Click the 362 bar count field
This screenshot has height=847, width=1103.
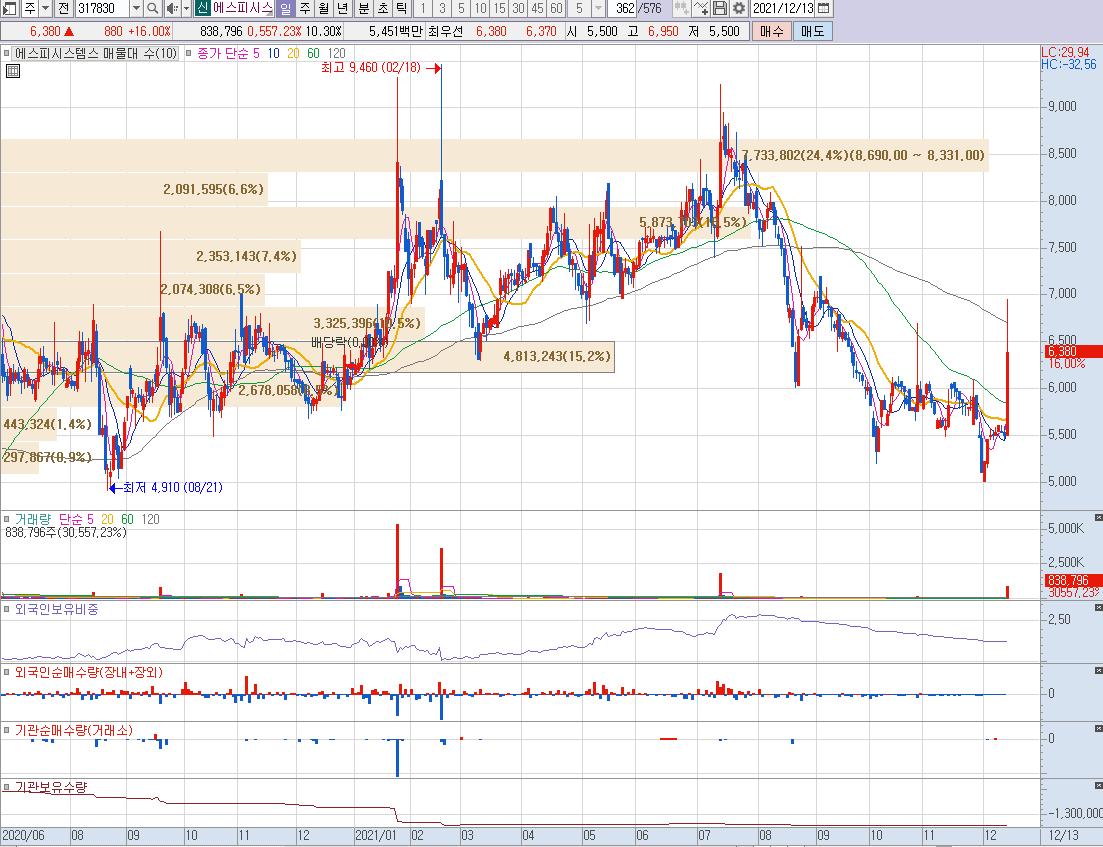[624, 8]
